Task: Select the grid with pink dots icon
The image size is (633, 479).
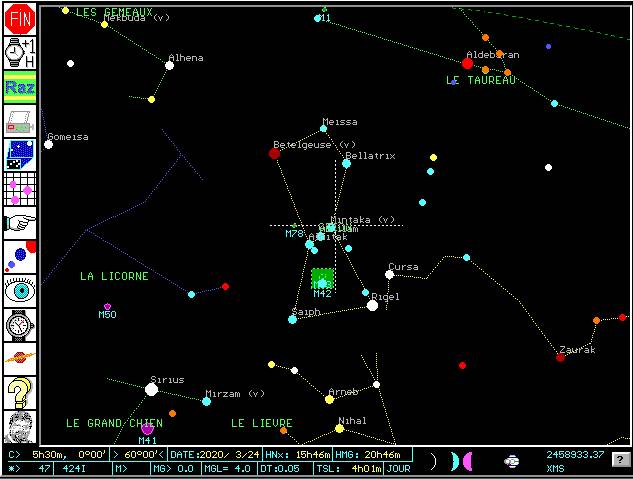Action: click(x=20, y=189)
